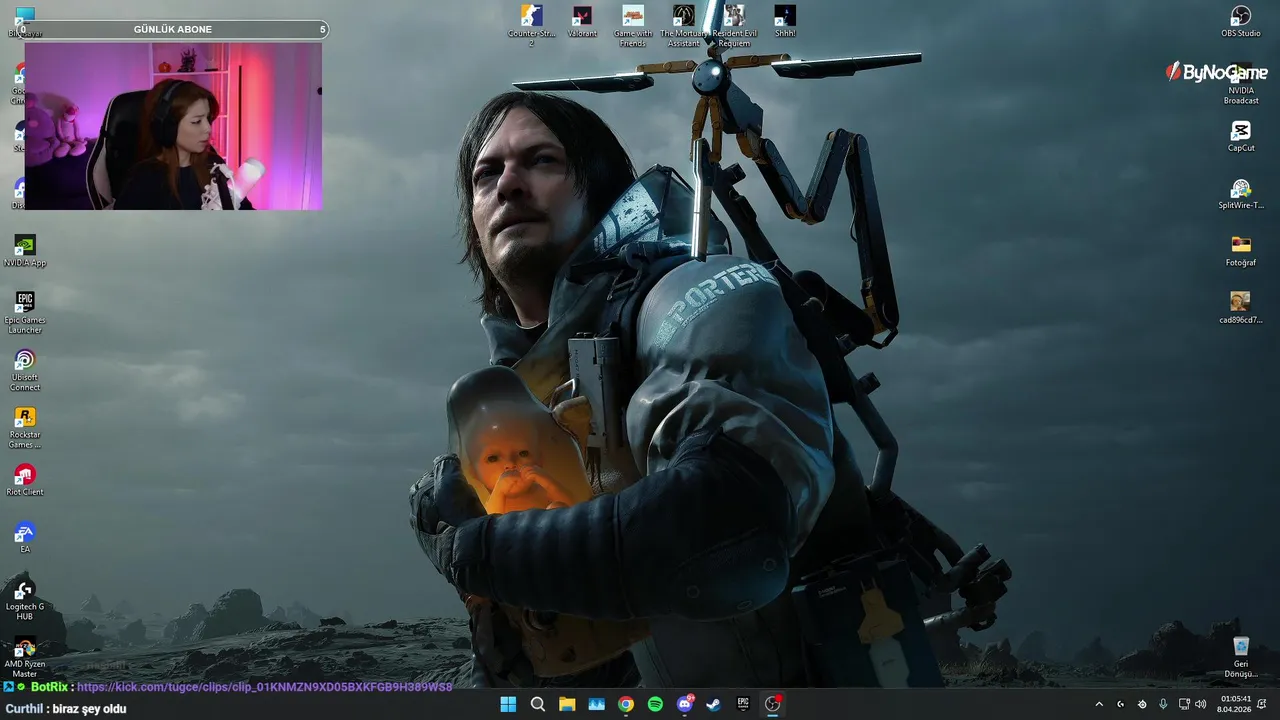The width and height of the screenshot is (1280, 720).
Task: Open the Geri Dönüşüm recycle bin
Action: point(1241,656)
